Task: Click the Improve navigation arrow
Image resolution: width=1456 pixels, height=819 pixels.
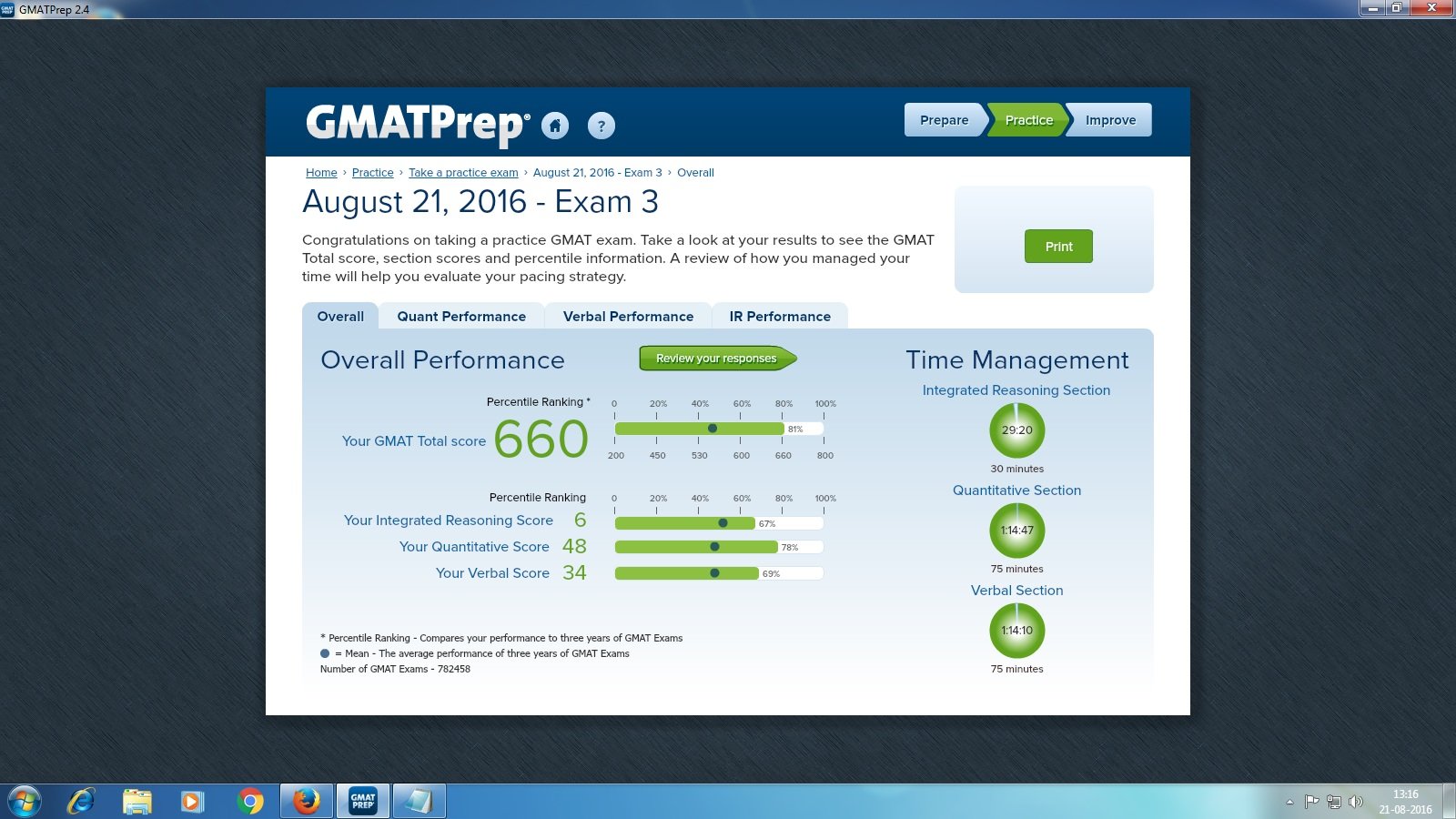Action: pyautogui.click(x=1109, y=119)
